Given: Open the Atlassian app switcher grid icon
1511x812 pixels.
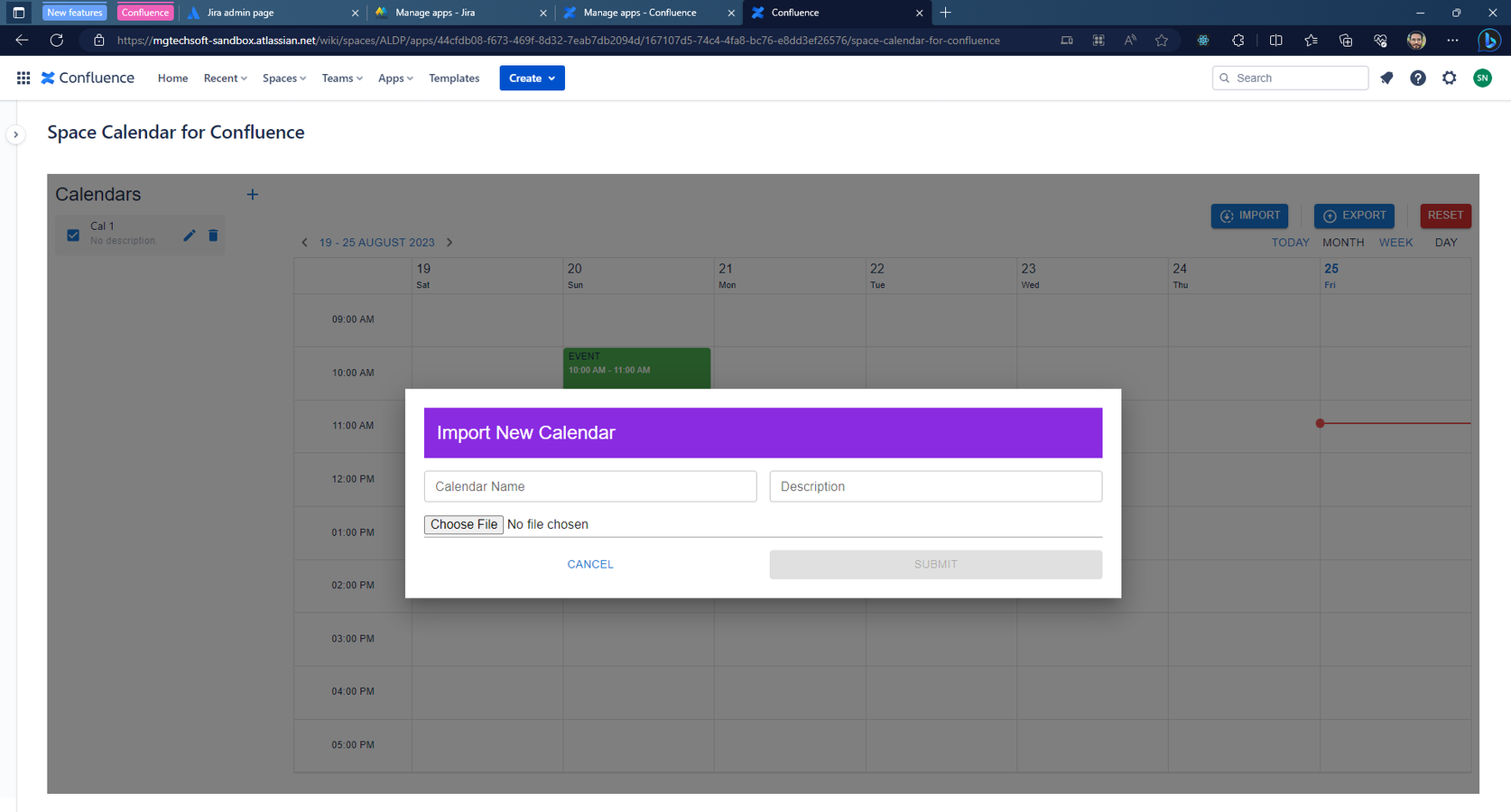Looking at the screenshot, I should click(23, 78).
